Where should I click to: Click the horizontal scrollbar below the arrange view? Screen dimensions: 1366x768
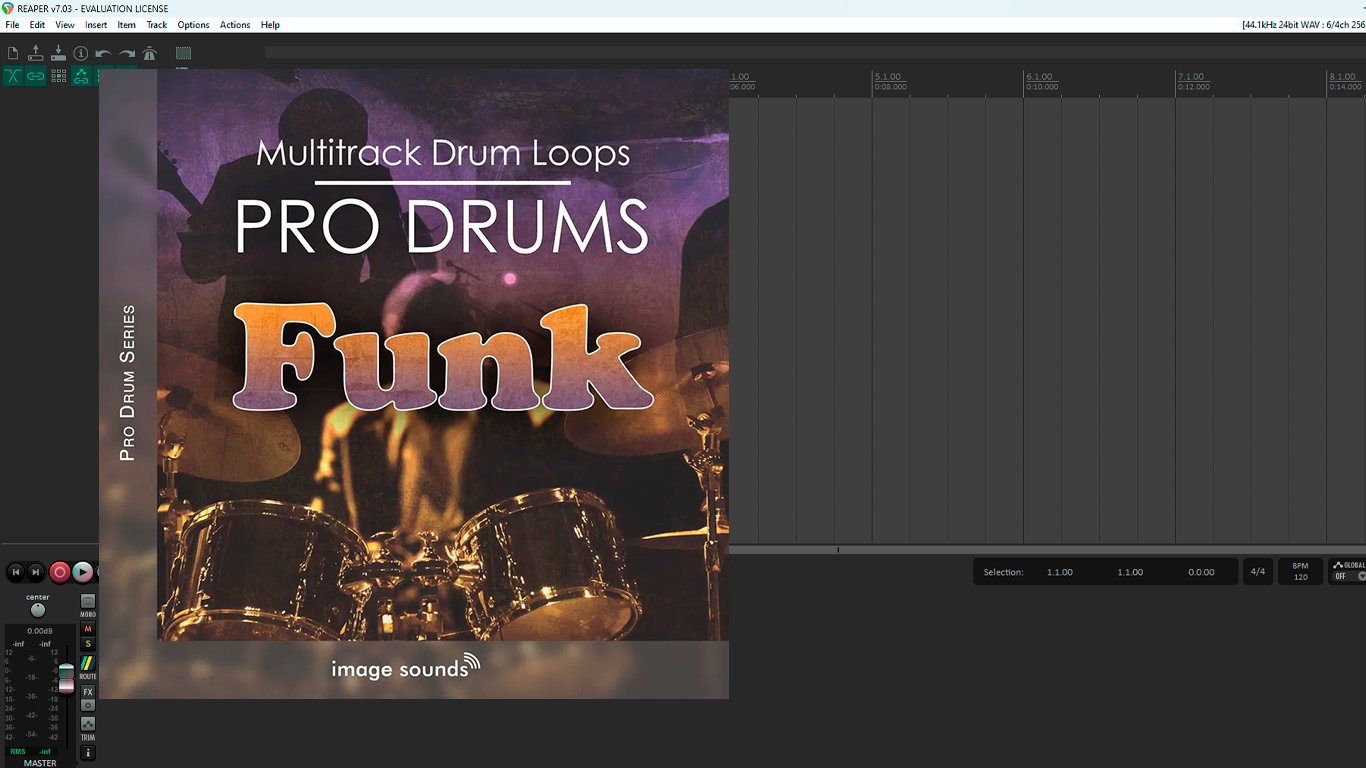(1047, 550)
